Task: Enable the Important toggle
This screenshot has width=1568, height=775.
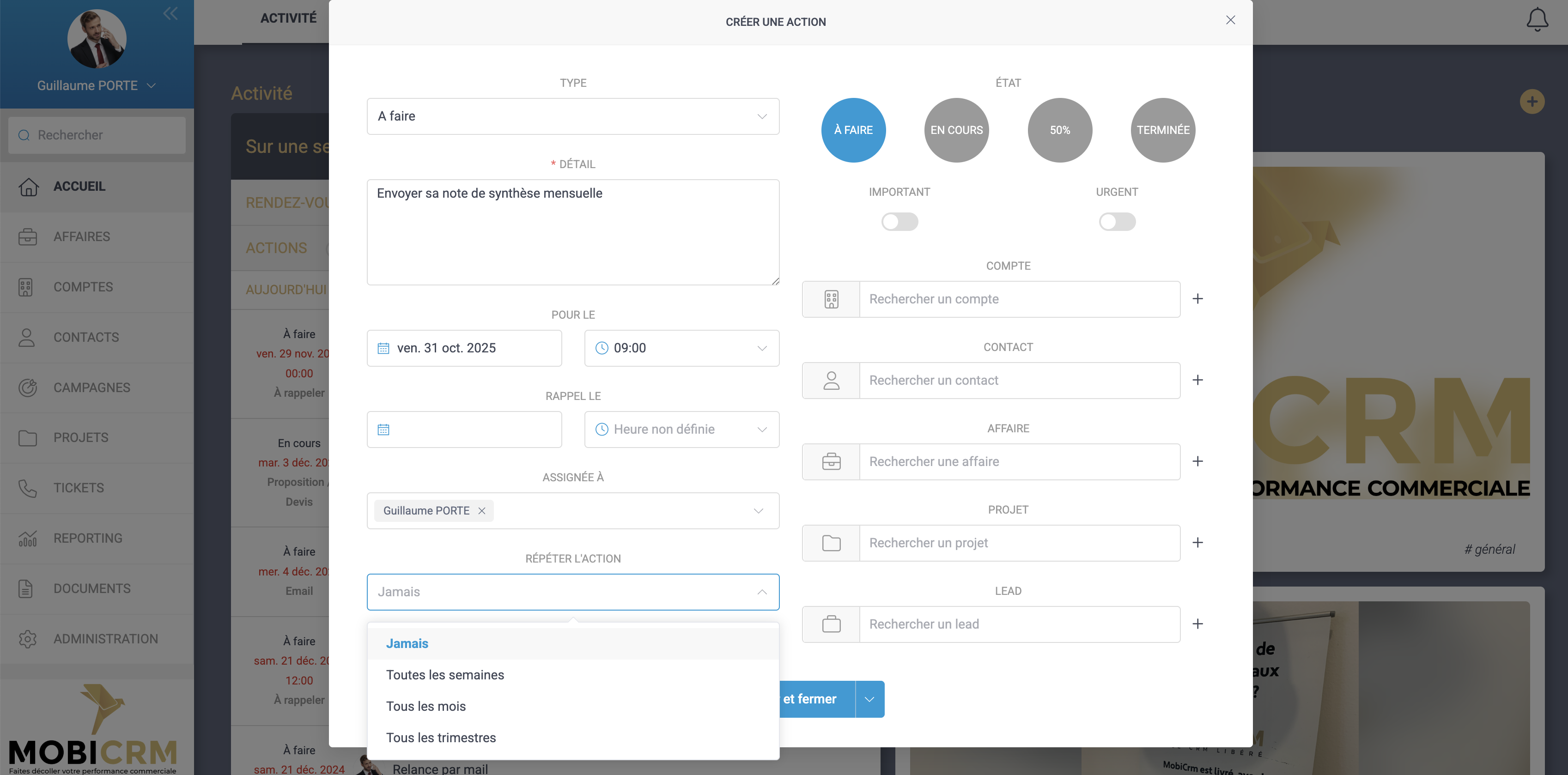Action: (899, 221)
